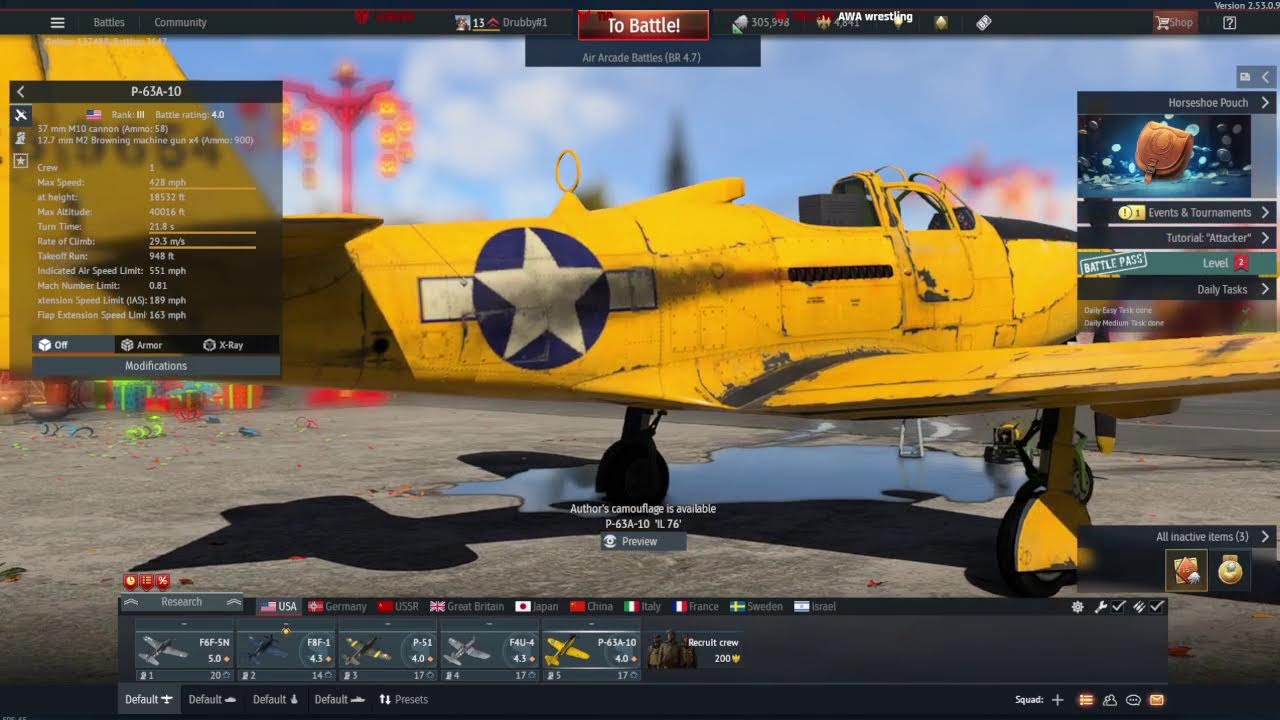Open the help question mark icon
This screenshot has width=1280, height=720.
(x=1229, y=22)
